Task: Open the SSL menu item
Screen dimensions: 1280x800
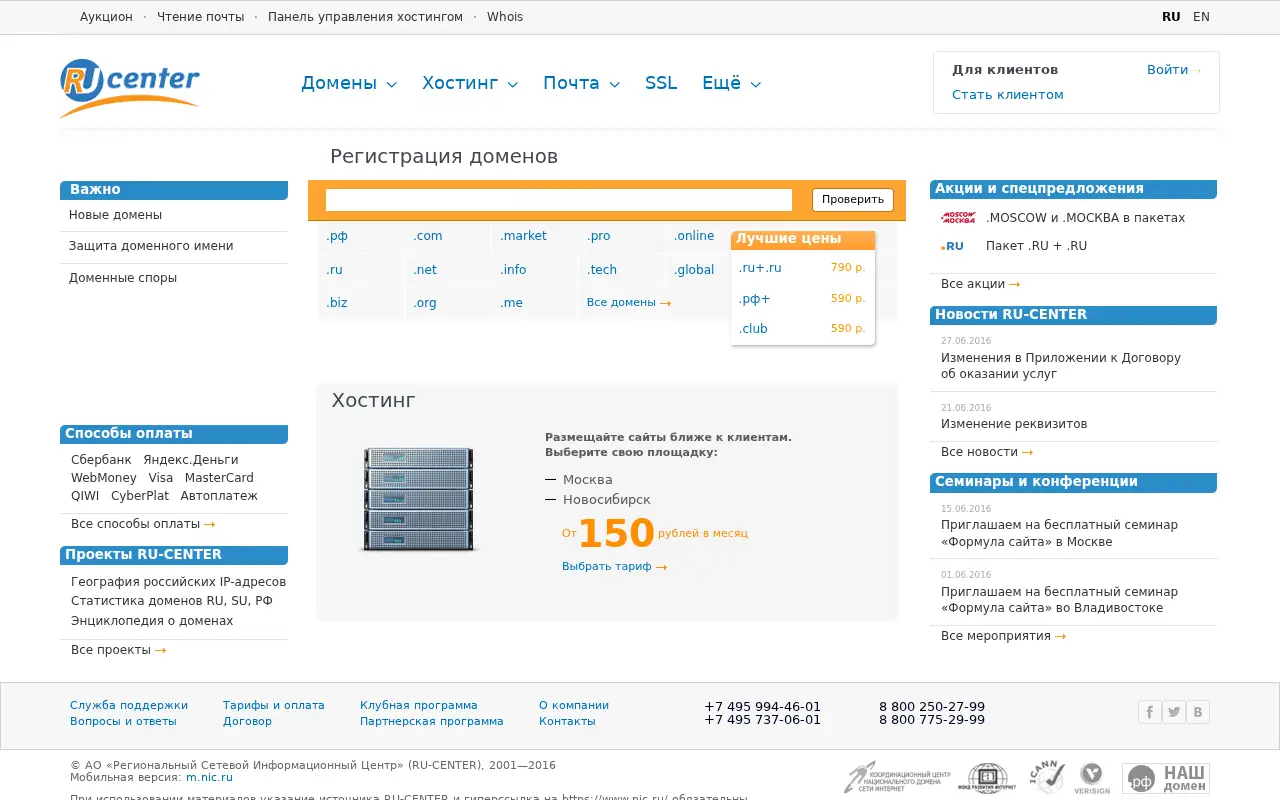Action: point(661,83)
